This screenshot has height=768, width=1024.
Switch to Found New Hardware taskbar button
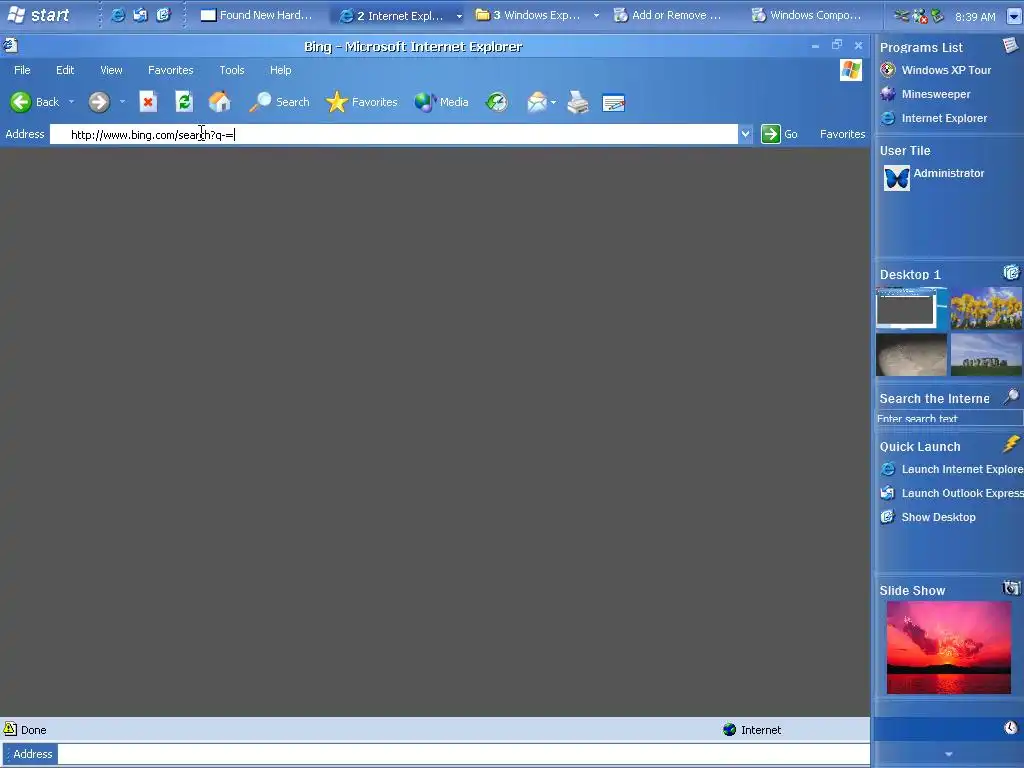(257, 15)
